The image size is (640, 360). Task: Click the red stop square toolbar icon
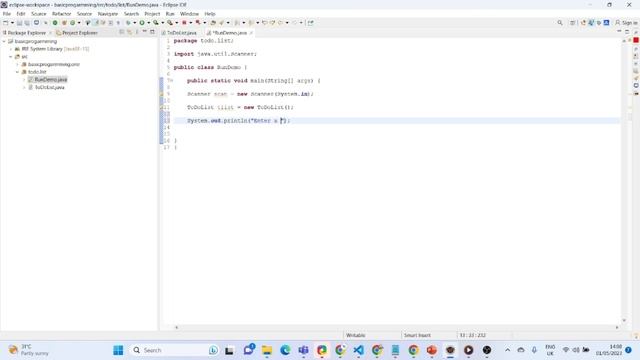(184, 23)
